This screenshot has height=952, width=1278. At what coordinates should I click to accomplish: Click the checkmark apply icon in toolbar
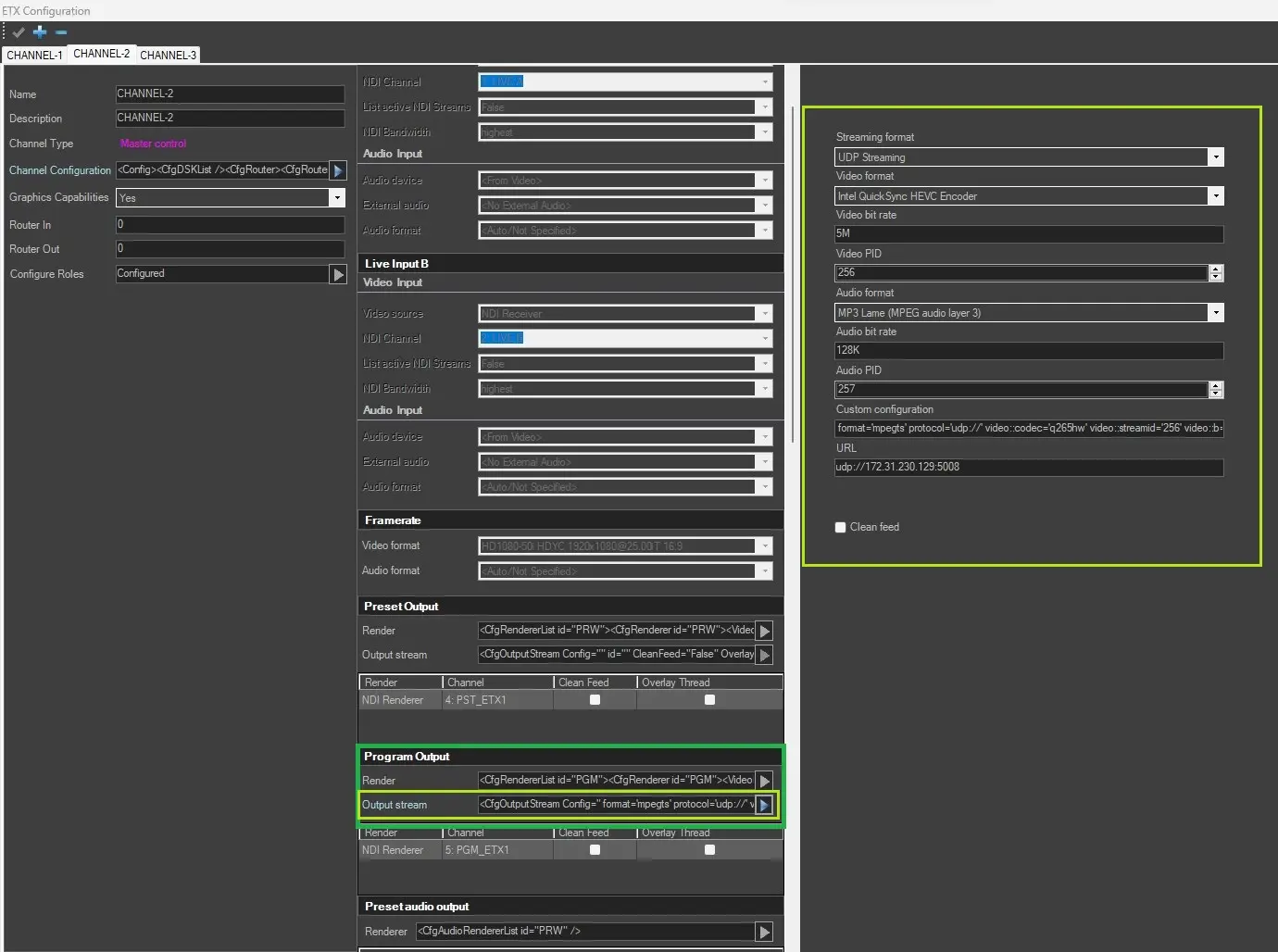point(19,32)
